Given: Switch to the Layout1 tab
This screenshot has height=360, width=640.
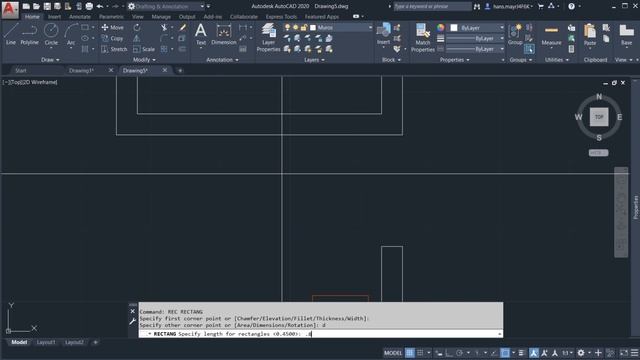Looking at the screenshot, I should pos(46,342).
